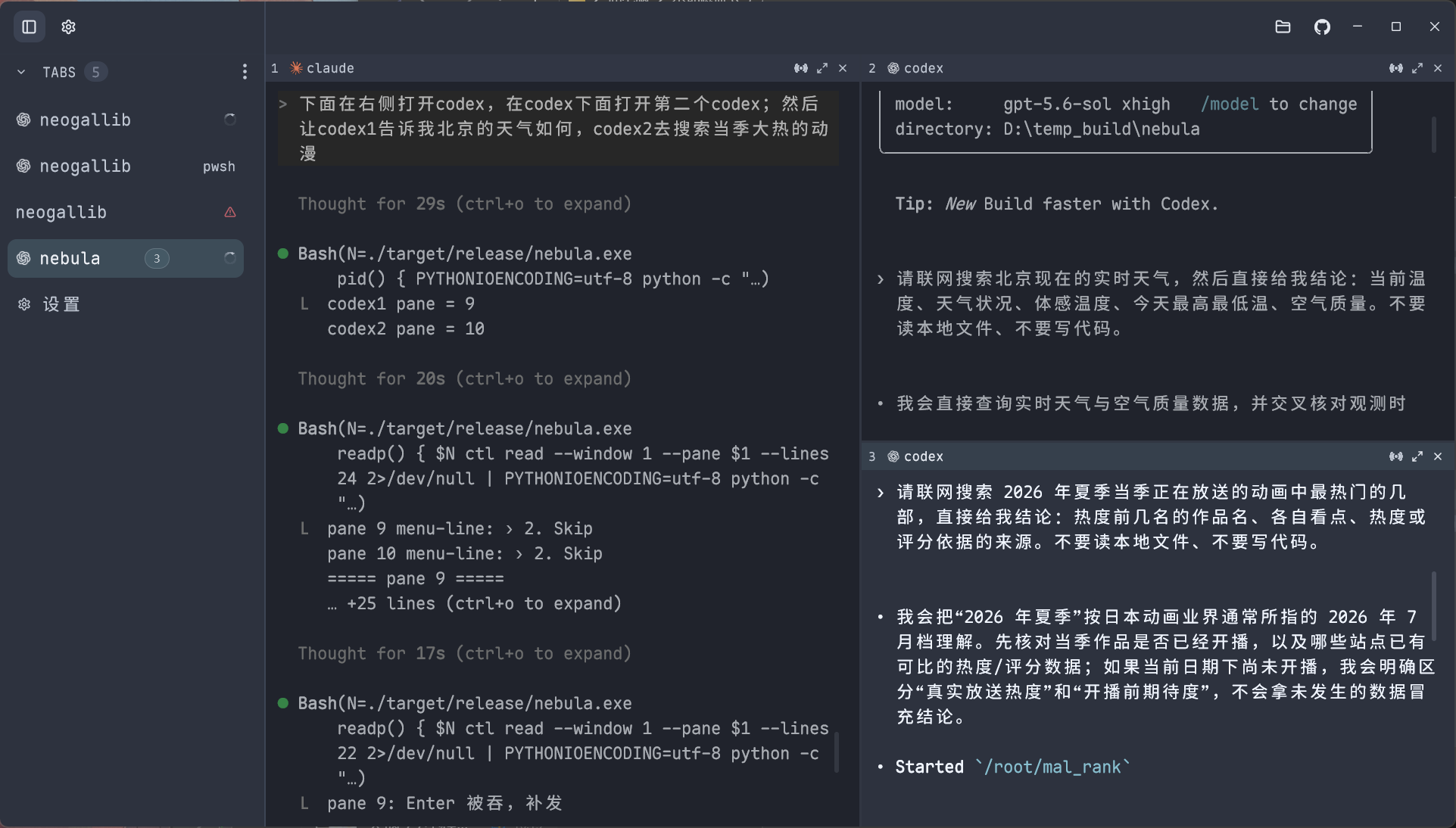Viewport: 1456px width, 828px height.
Task: Click 'pane 9: Enter 被吞，补发' line
Action: pos(444,803)
